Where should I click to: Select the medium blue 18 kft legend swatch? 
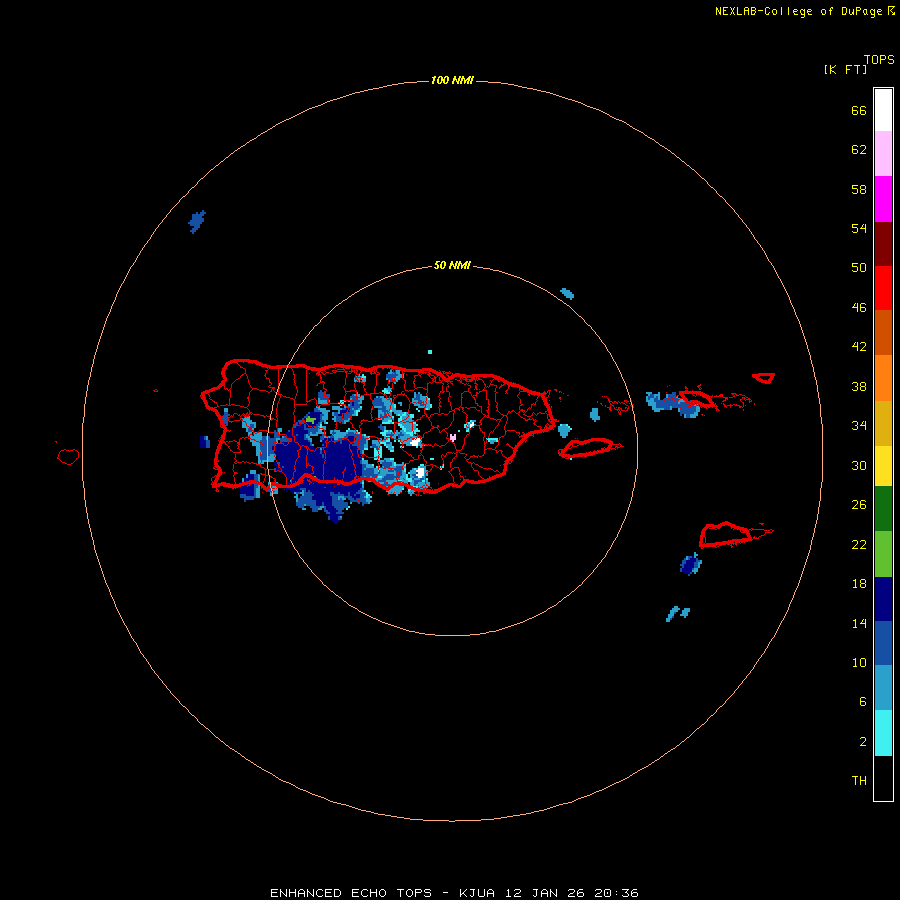883,643
